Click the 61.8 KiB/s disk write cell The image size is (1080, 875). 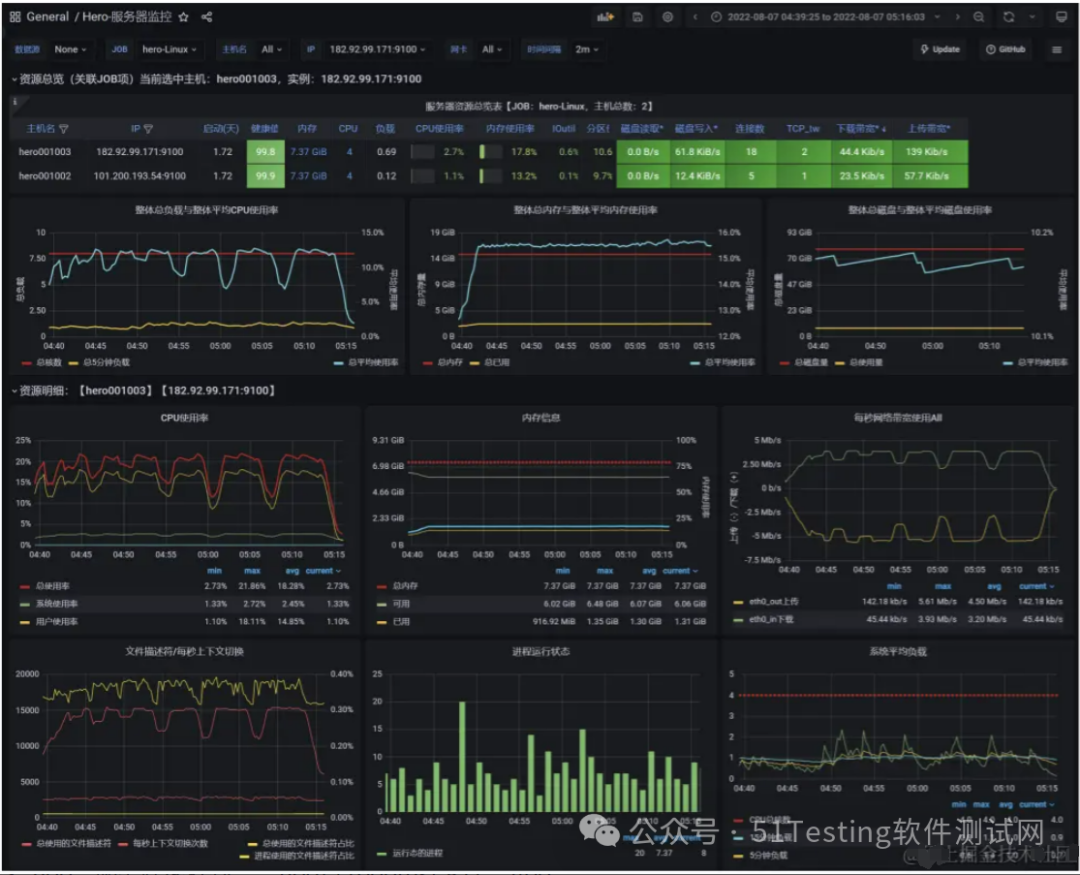(697, 152)
